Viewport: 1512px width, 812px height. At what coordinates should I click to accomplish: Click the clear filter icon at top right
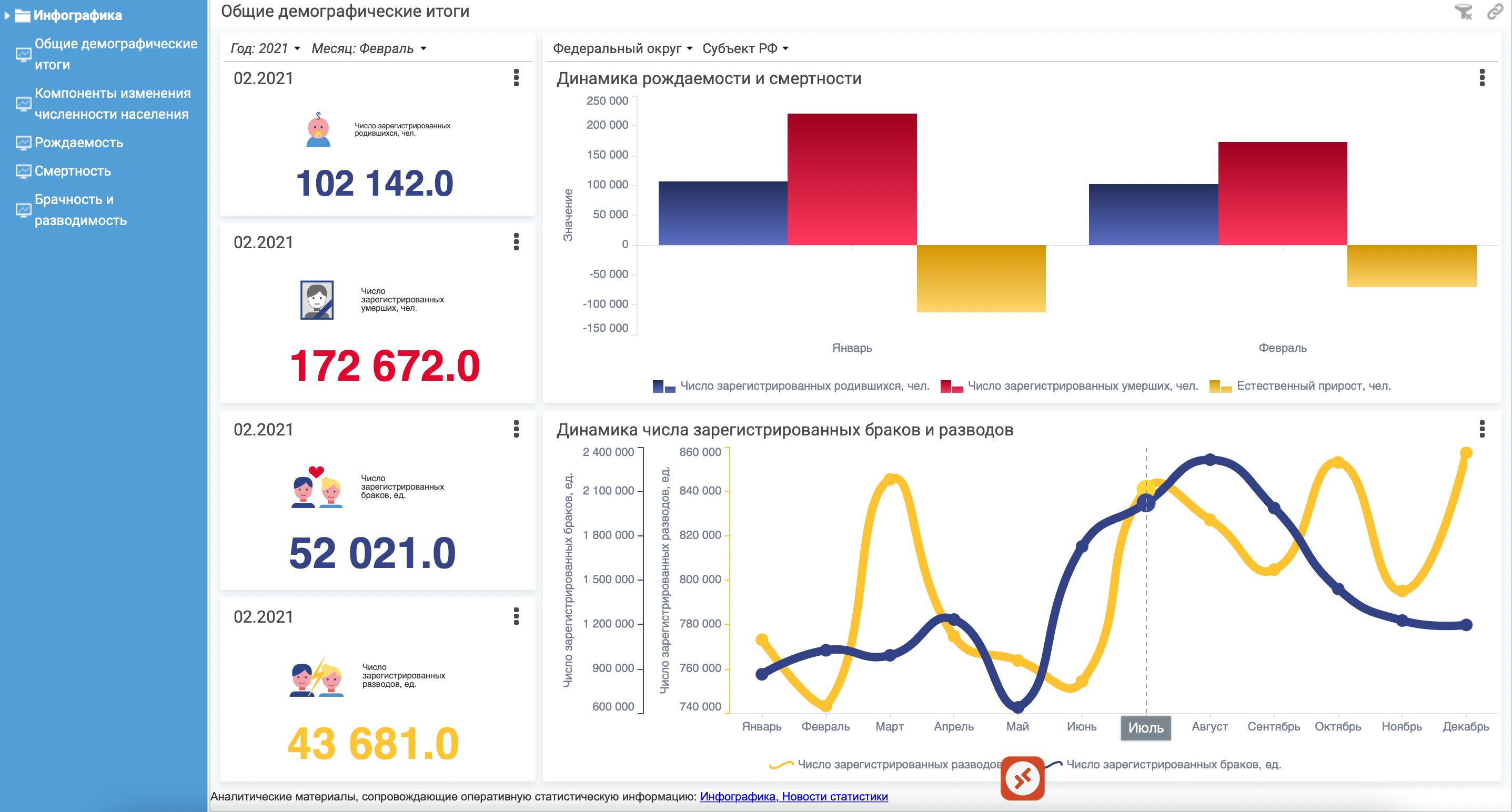tap(1463, 12)
